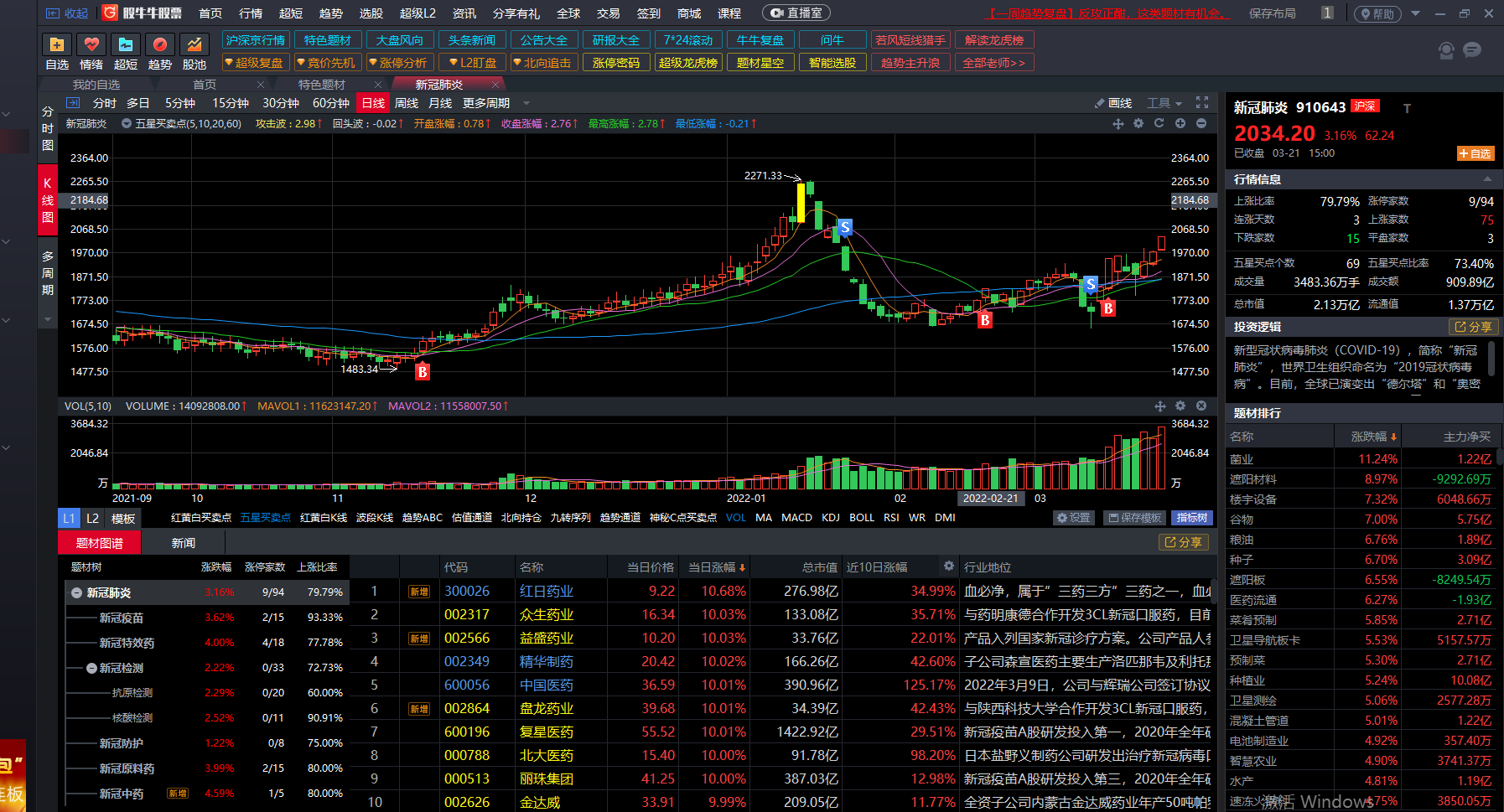The height and width of the screenshot is (812, 1504).
Task: Open 指标树 button
Action: 1191,518
